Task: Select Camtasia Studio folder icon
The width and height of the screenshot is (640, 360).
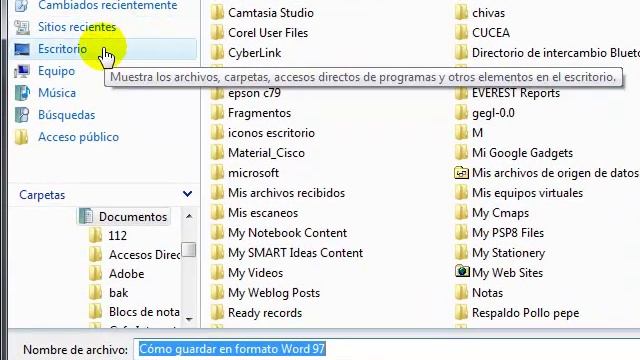Action: tap(218, 13)
